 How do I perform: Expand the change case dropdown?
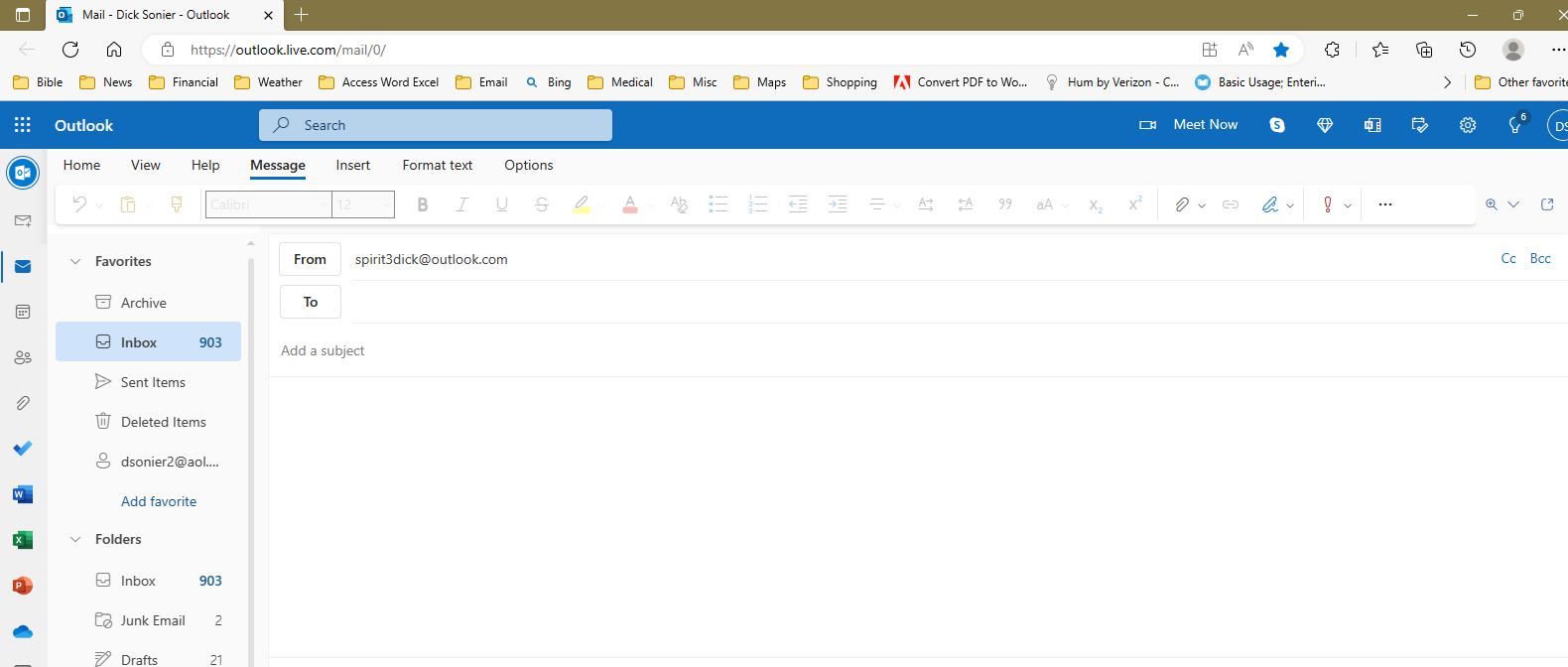click(x=1065, y=205)
